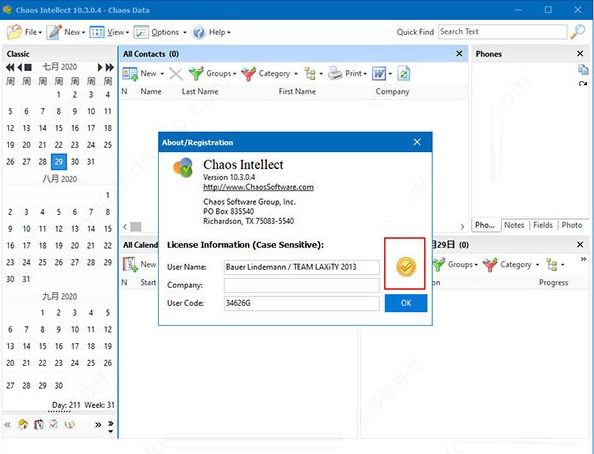
Task: Click the gold registration seal icon
Action: (x=406, y=266)
